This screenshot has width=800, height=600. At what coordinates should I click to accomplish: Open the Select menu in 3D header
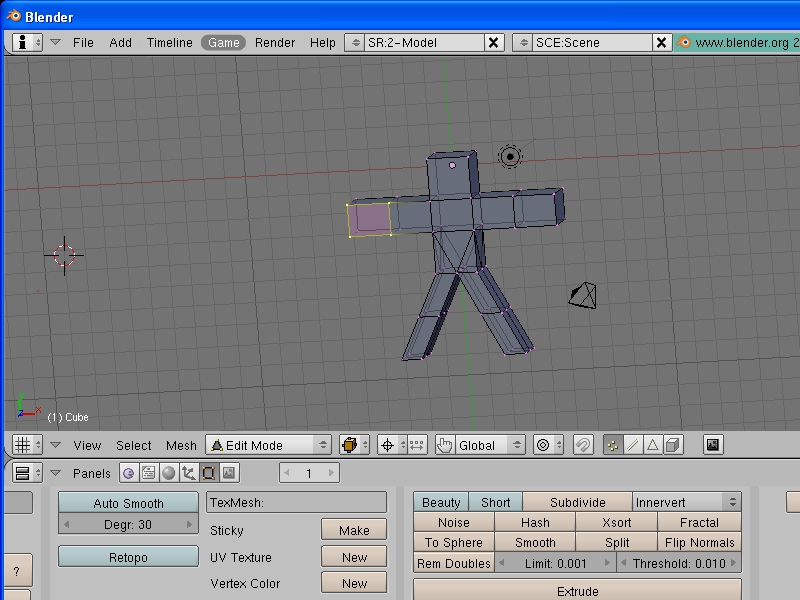(x=134, y=445)
